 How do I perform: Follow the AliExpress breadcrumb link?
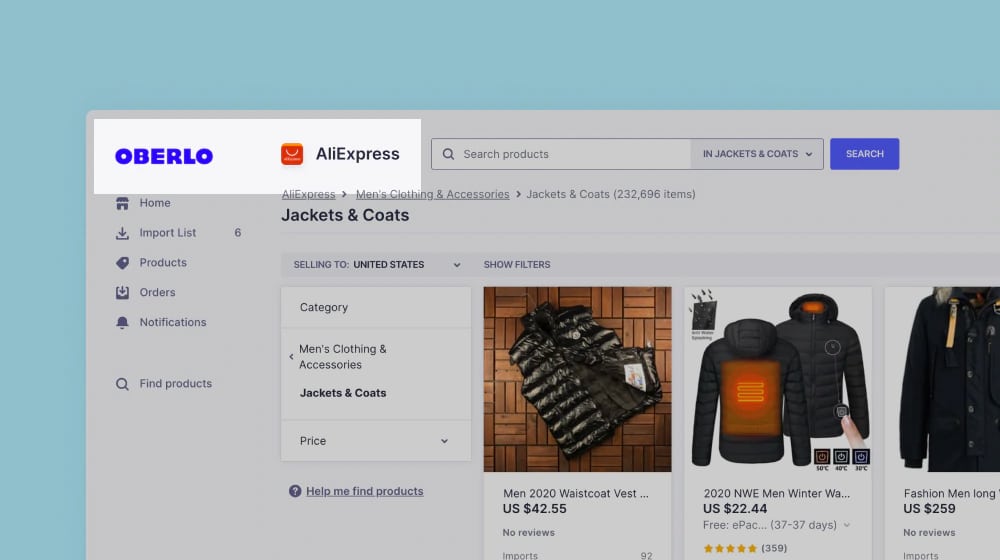point(309,194)
